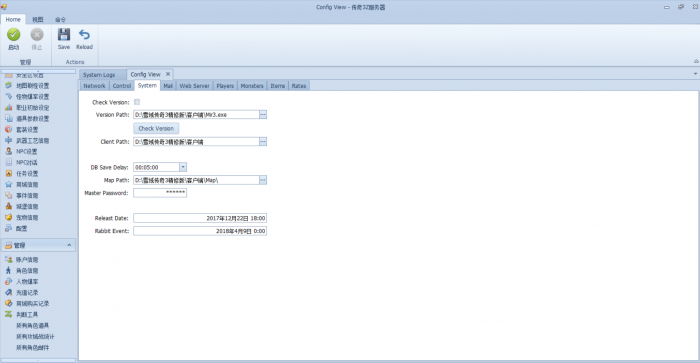Open 事件信息 icon in sidebar
This screenshot has width=700, height=363.
coord(8,195)
